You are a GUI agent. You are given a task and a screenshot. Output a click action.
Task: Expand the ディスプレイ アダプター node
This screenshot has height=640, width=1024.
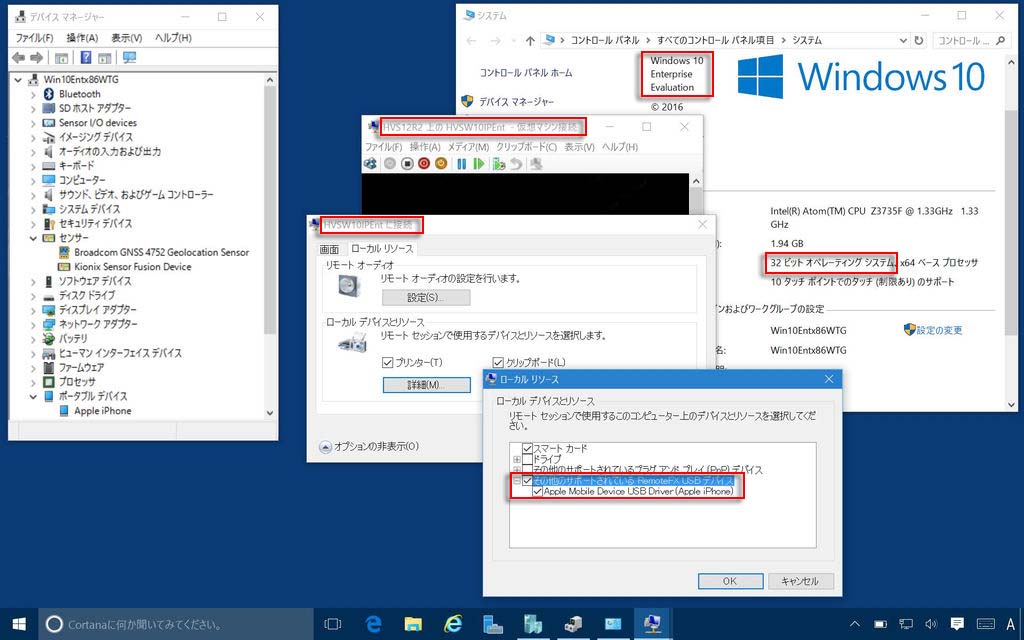tap(33, 310)
